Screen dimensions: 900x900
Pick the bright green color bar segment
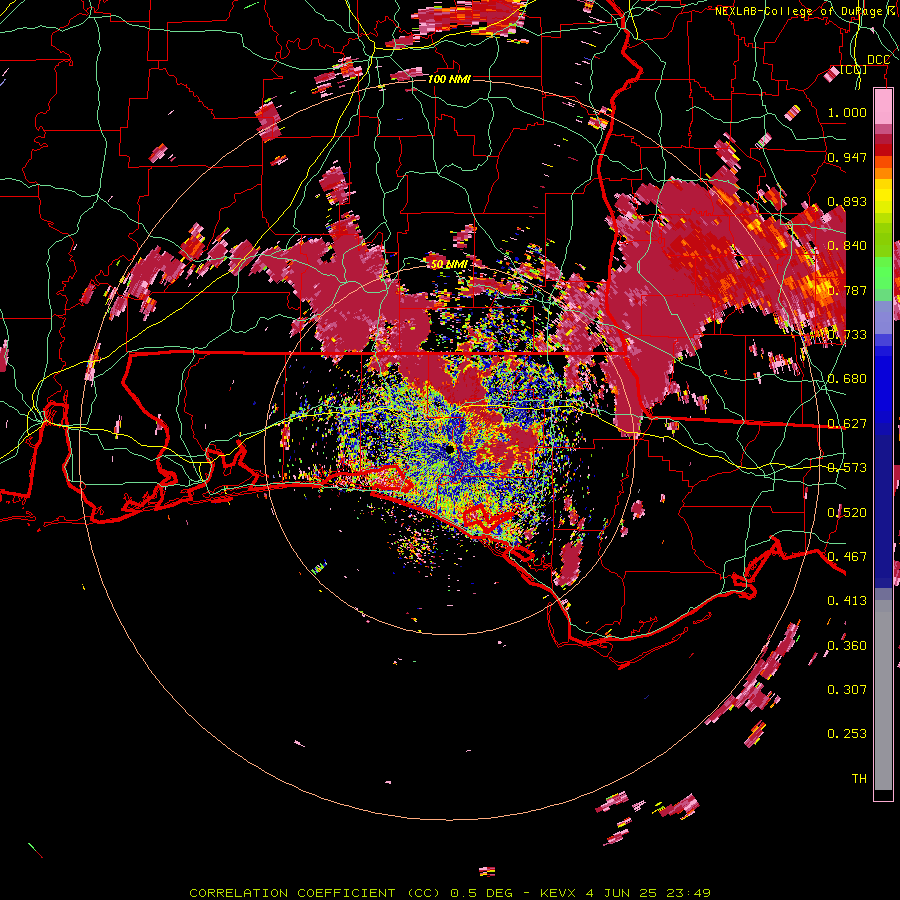coord(883,273)
